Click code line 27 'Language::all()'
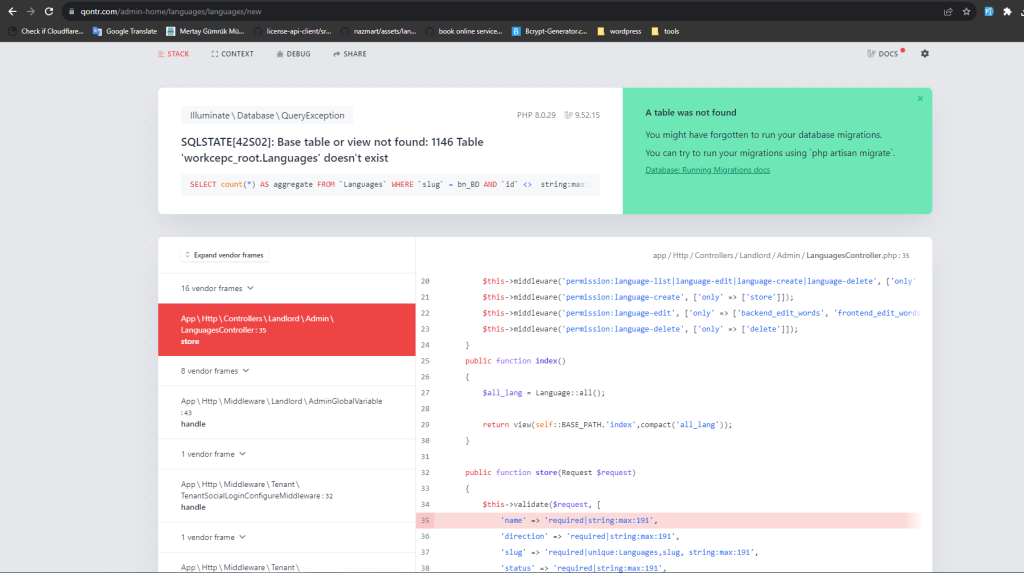1024x573 pixels. 543,393
